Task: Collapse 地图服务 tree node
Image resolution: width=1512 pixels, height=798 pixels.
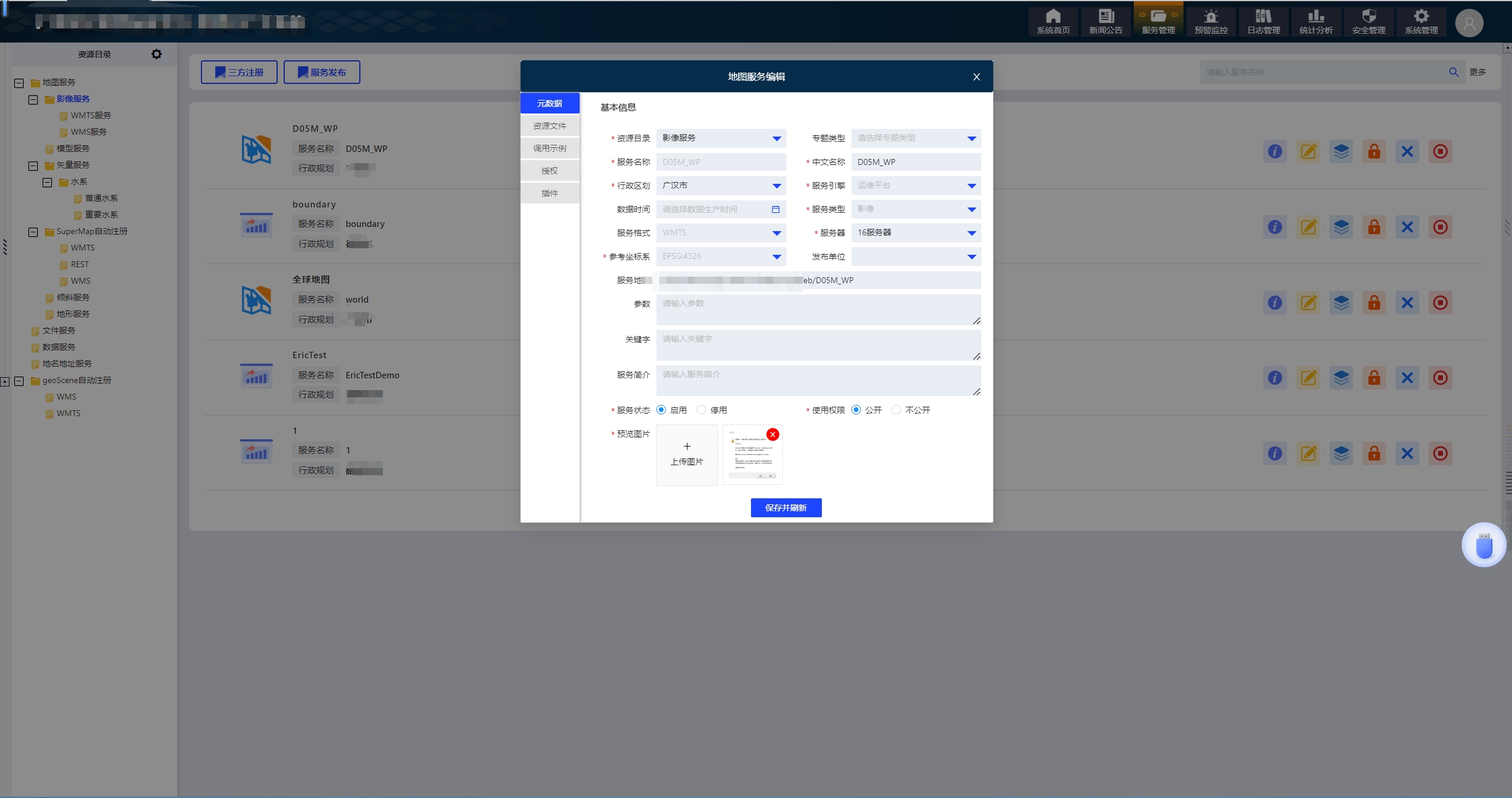Action: click(x=19, y=83)
